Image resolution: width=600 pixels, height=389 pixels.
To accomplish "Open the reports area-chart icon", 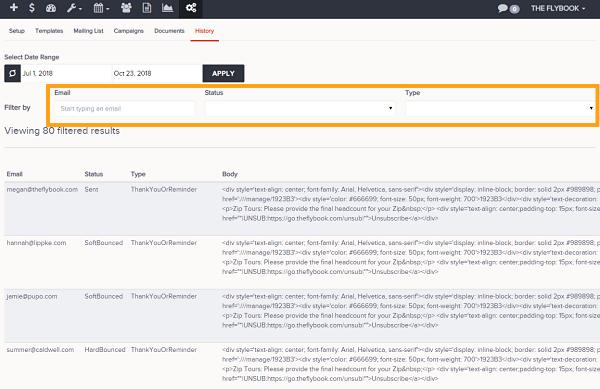I will coord(168,8).
